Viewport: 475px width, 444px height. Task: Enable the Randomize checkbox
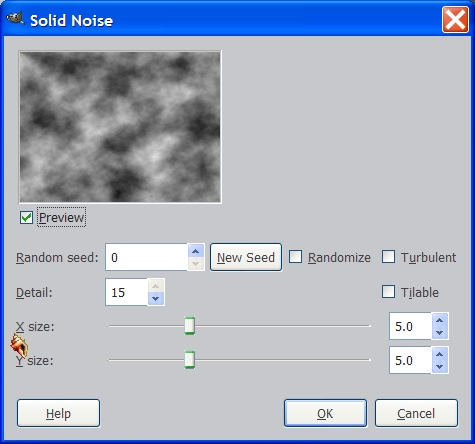[x=295, y=257]
